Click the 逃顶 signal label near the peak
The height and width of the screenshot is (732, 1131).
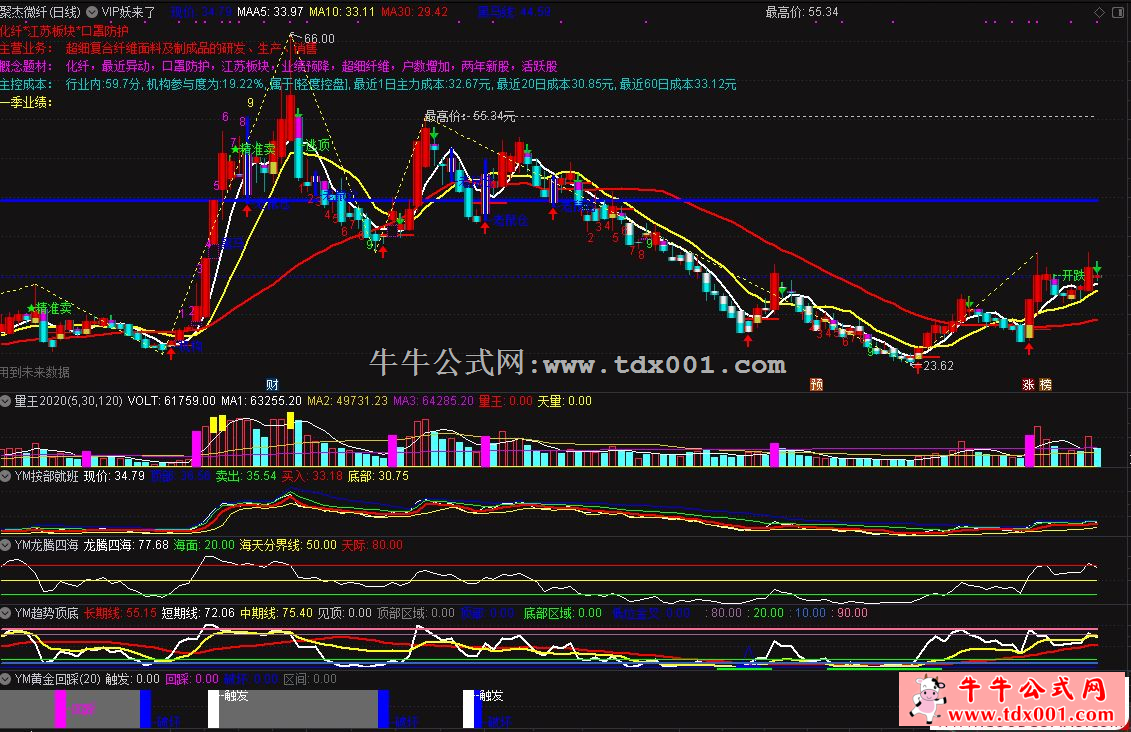click(318, 145)
